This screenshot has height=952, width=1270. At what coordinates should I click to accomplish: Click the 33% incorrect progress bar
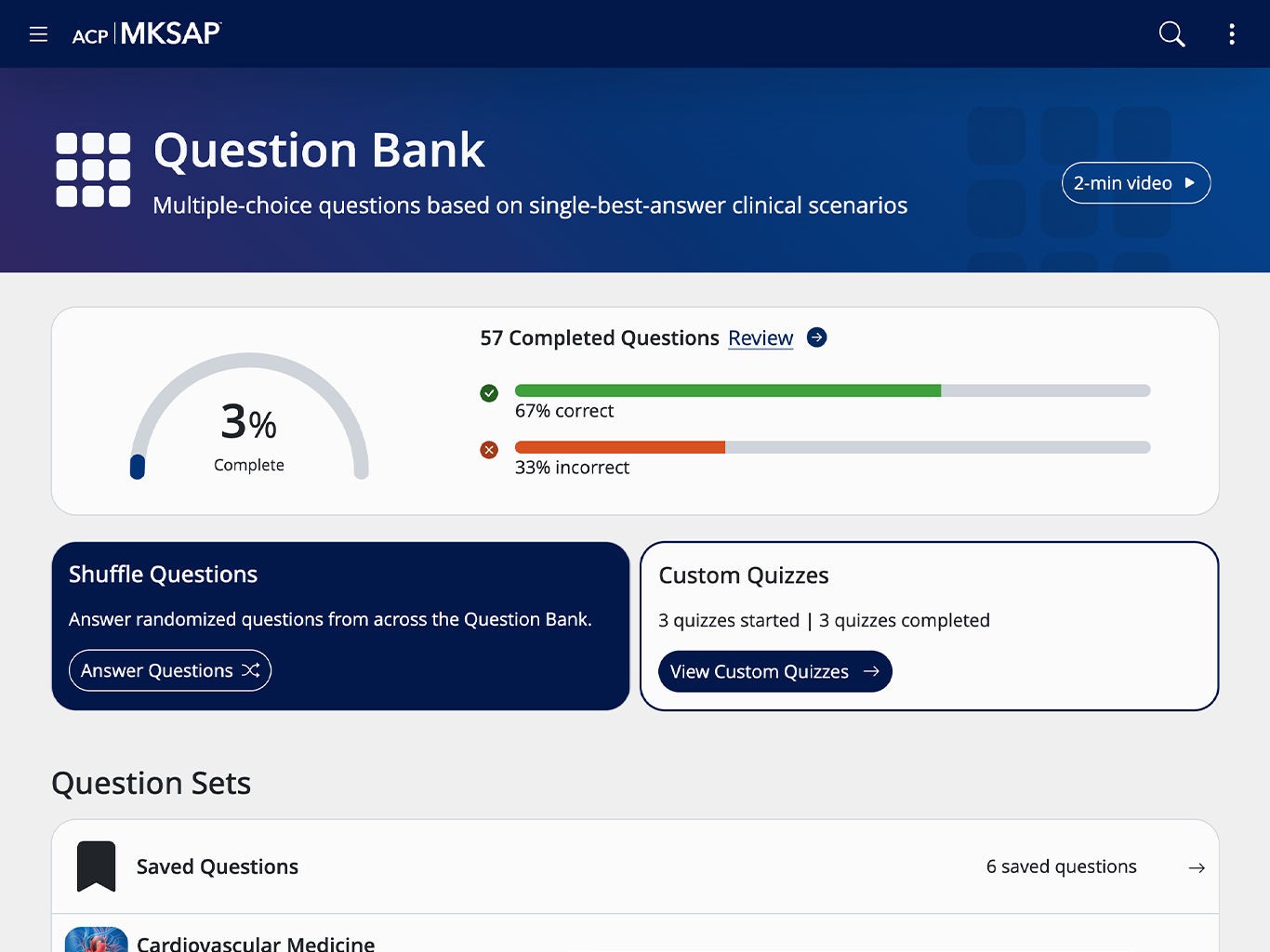click(x=832, y=447)
